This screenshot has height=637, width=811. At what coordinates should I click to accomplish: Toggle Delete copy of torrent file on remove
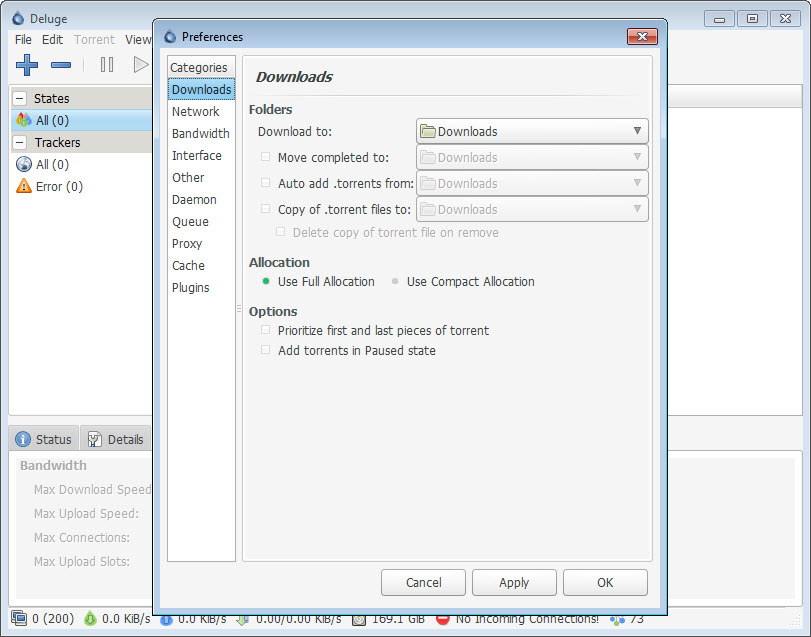280,232
